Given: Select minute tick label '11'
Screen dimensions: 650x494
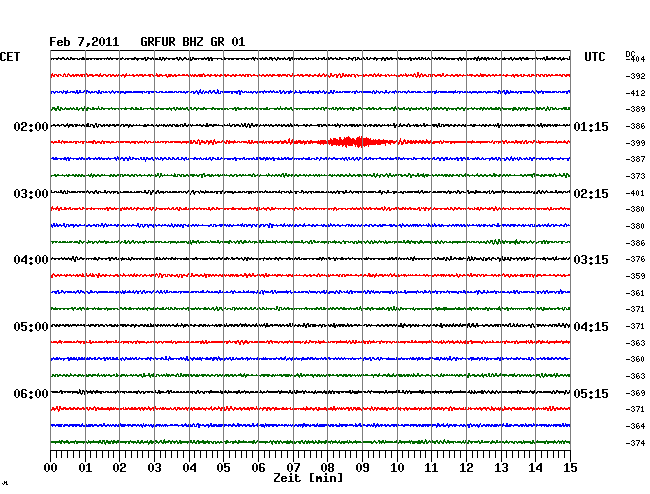Looking at the screenshot, I should 431,467.
